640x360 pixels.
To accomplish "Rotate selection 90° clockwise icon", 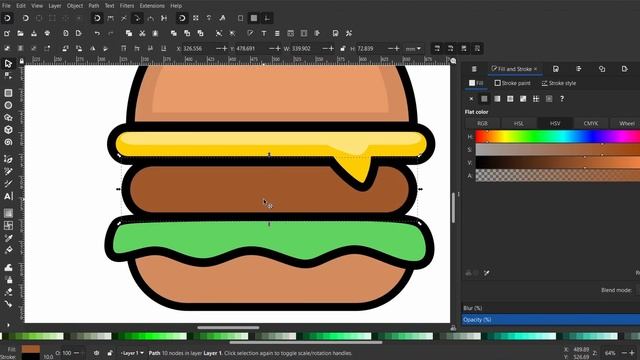I will pos(79,49).
